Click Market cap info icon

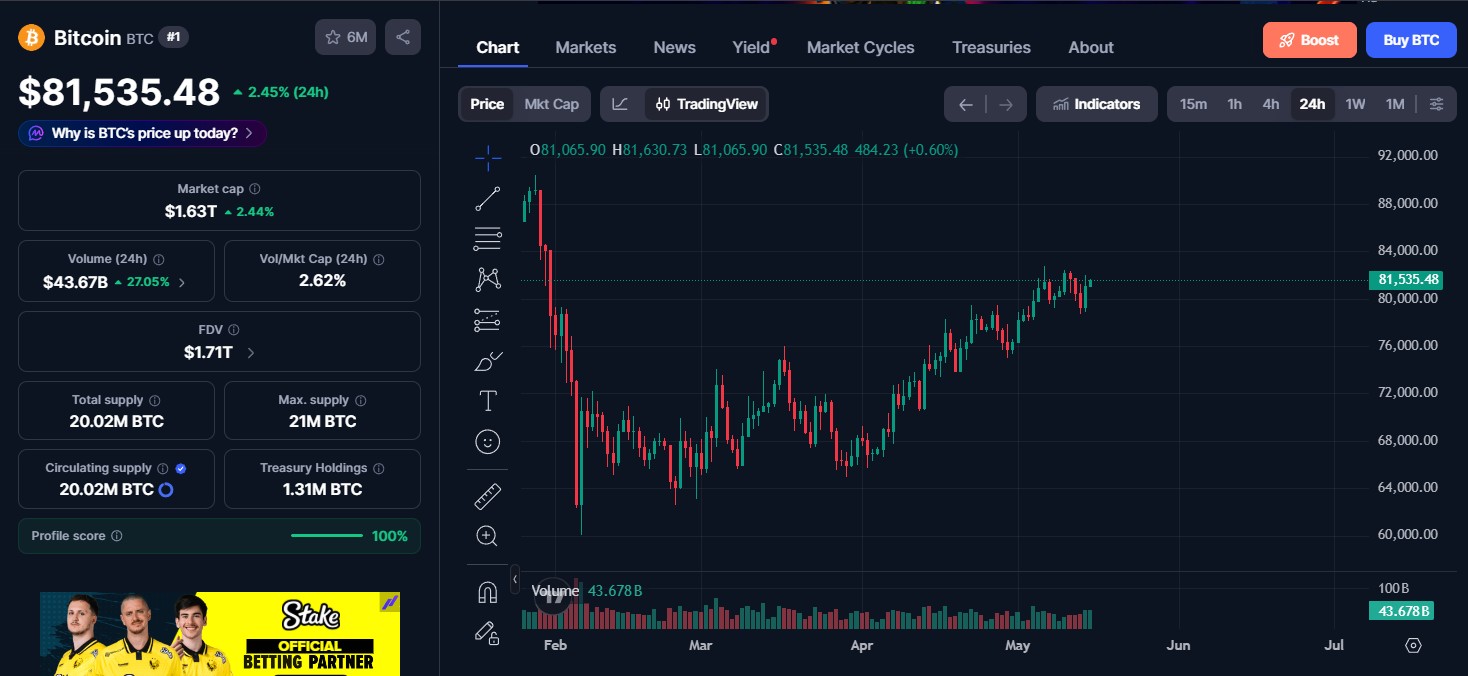[x=255, y=189]
